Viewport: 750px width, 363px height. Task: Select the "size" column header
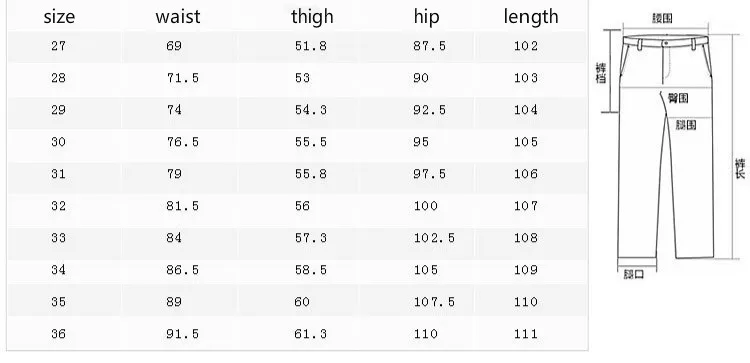pyautogui.click(x=59, y=17)
